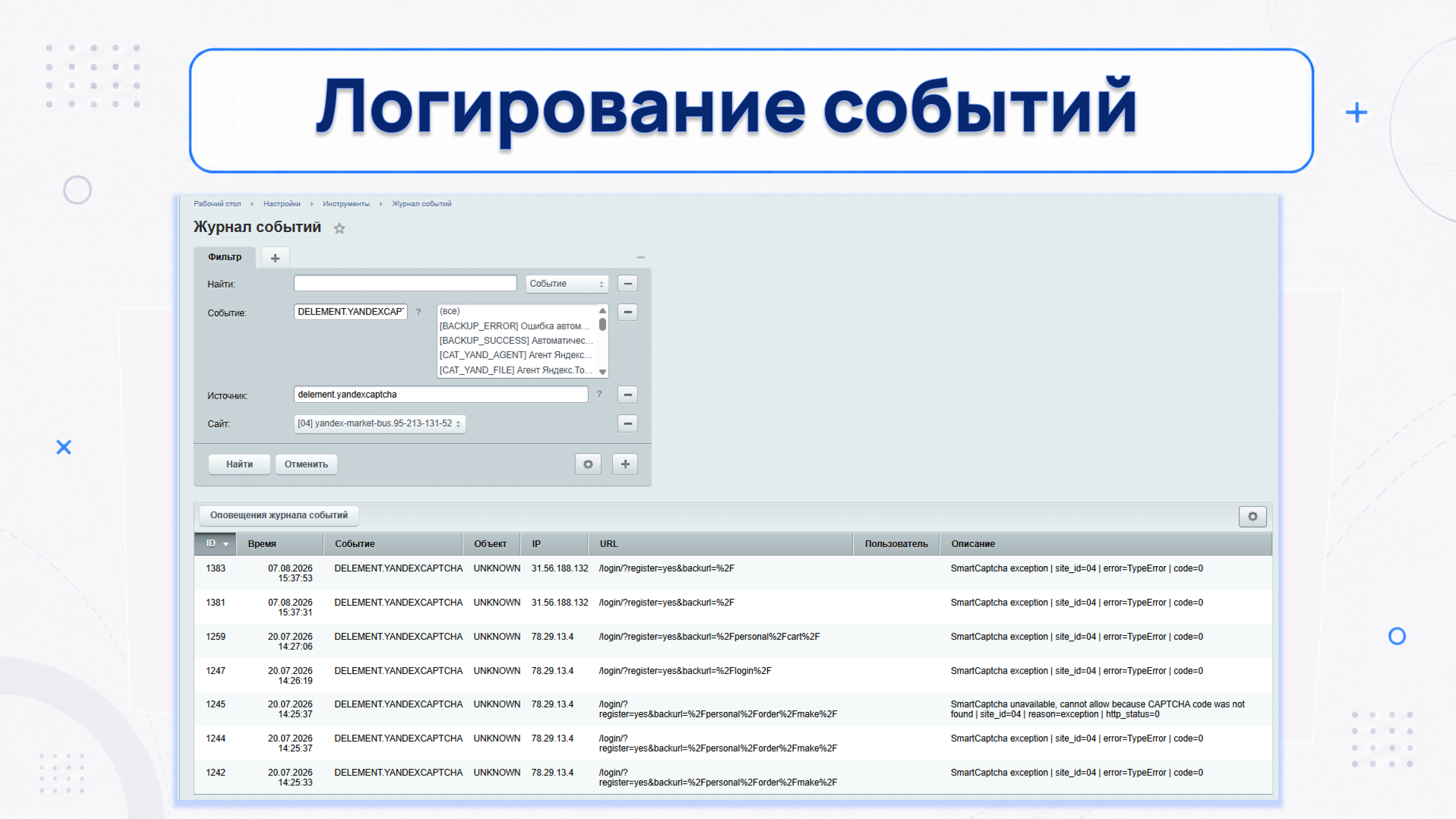Open the Событие search-type dropdown
Viewport: 1456px width, 819px height.
coord(567,284)
